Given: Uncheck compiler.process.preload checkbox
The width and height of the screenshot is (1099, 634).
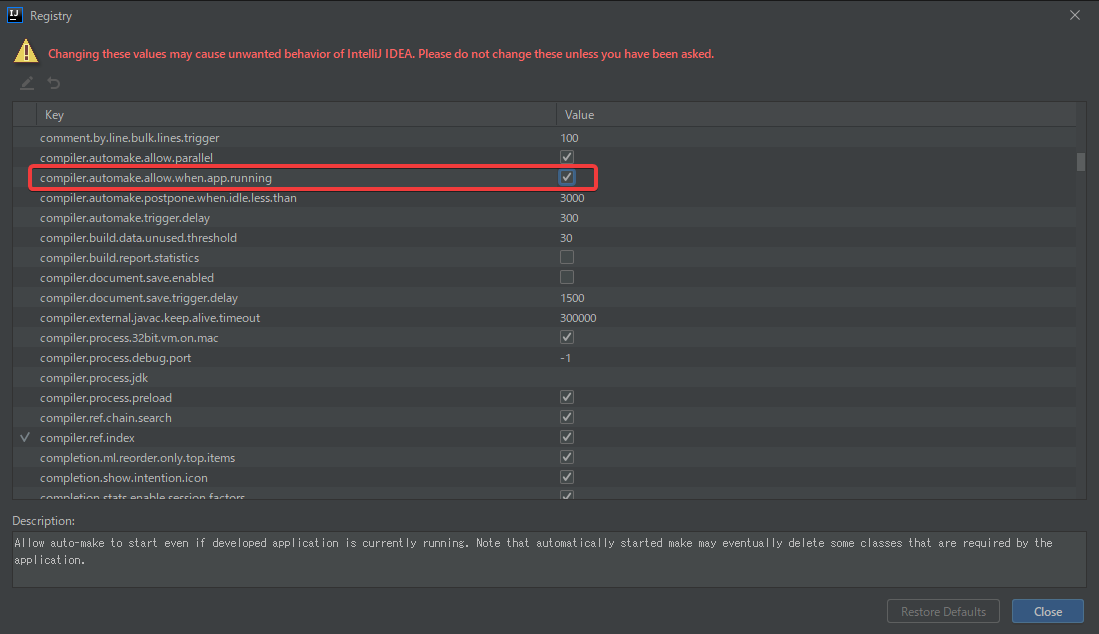Looking at the screenshot, I should [567, 398].
